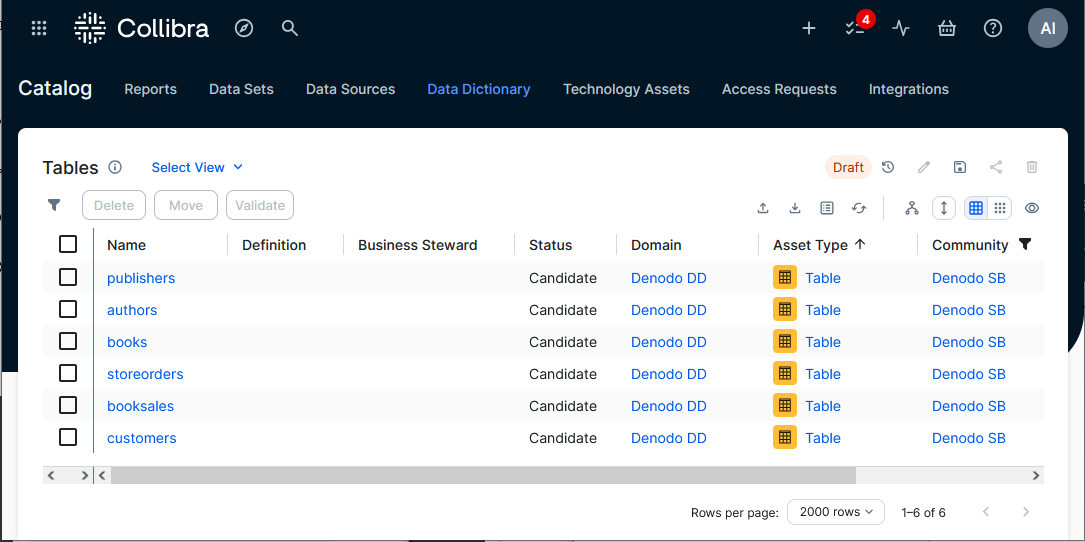
Task: Check the publishers row checkbox
Action: (x=68, y=277)
